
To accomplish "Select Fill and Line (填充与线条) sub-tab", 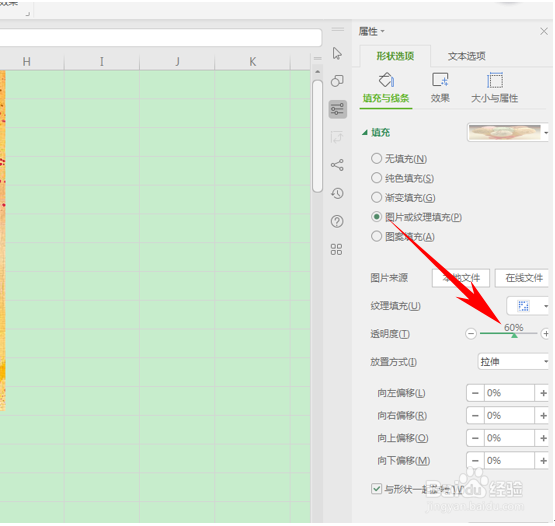I will (x=386, y=98).
